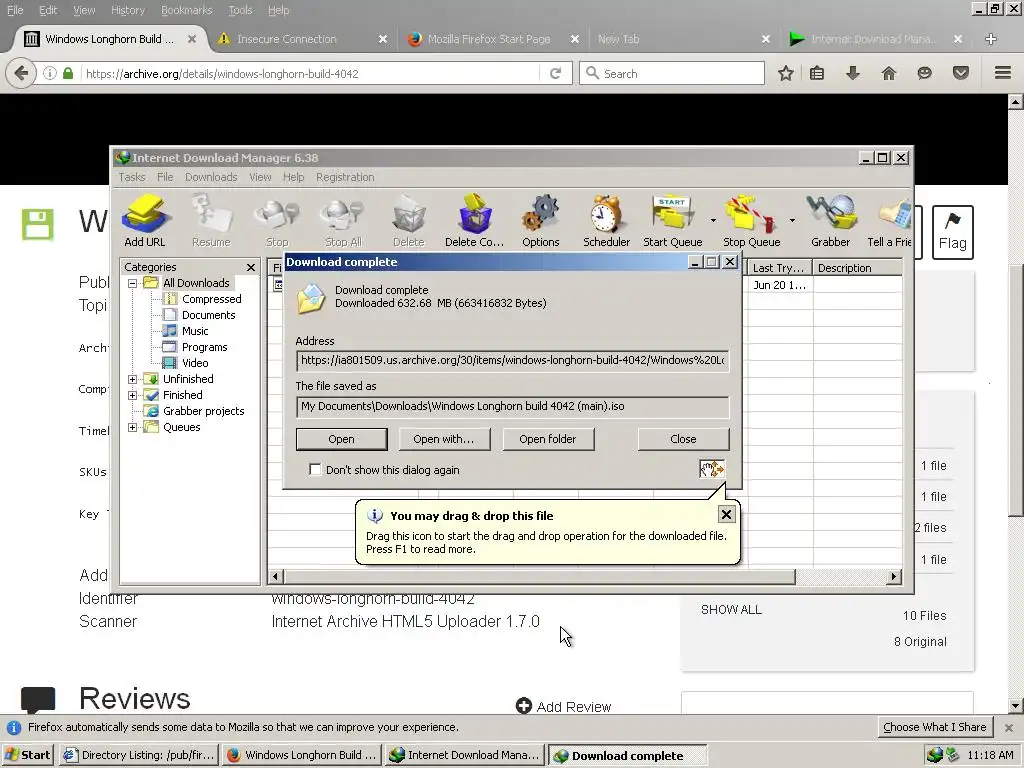Screen dimensions: 1024x768
Task: Click the Flag button on archive page
Action: coord(953,232)
